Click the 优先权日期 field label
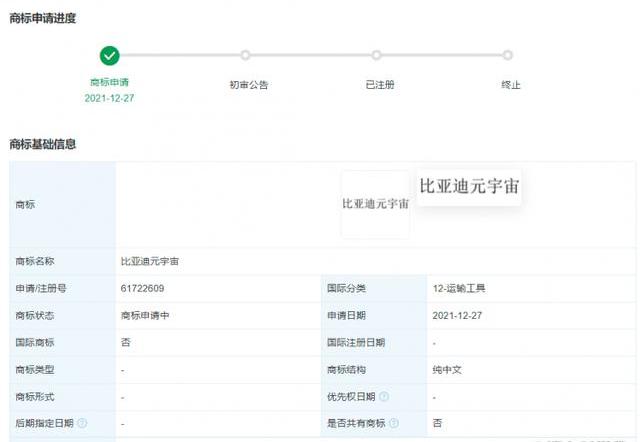 [351, 397]
